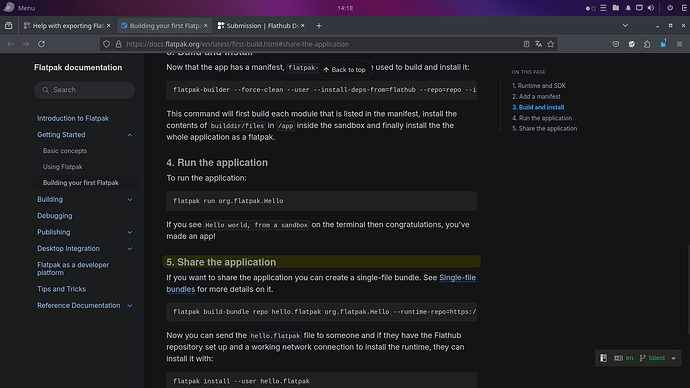Expand the Reference Documentation chevron
The height and width of the screenshot is (388, 690).
point(130,305)
